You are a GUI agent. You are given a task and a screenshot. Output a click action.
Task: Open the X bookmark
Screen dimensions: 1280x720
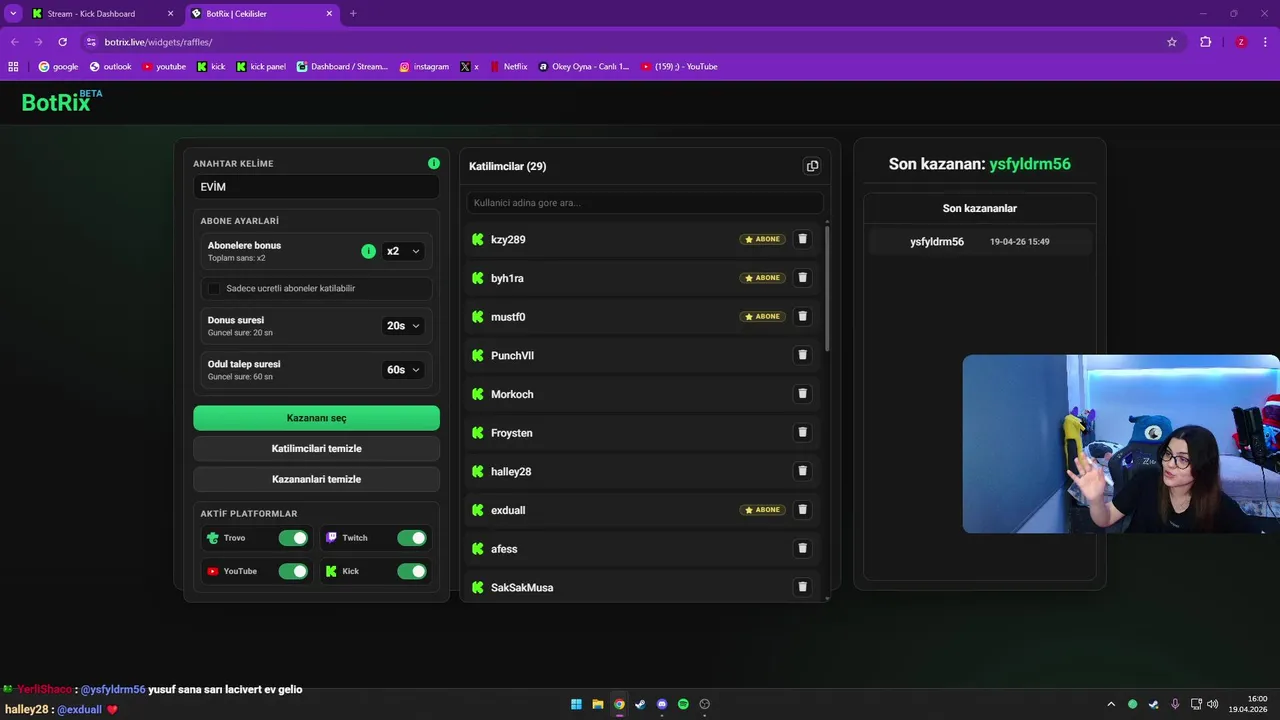click(x=470, y=67)
